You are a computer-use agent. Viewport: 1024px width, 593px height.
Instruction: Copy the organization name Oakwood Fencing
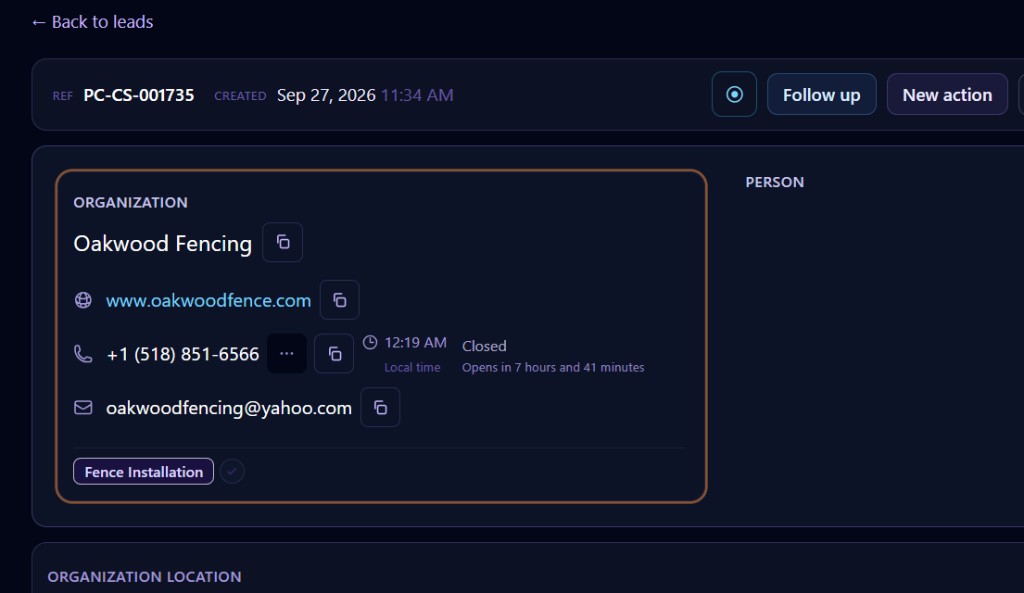[x=282, y=242]
